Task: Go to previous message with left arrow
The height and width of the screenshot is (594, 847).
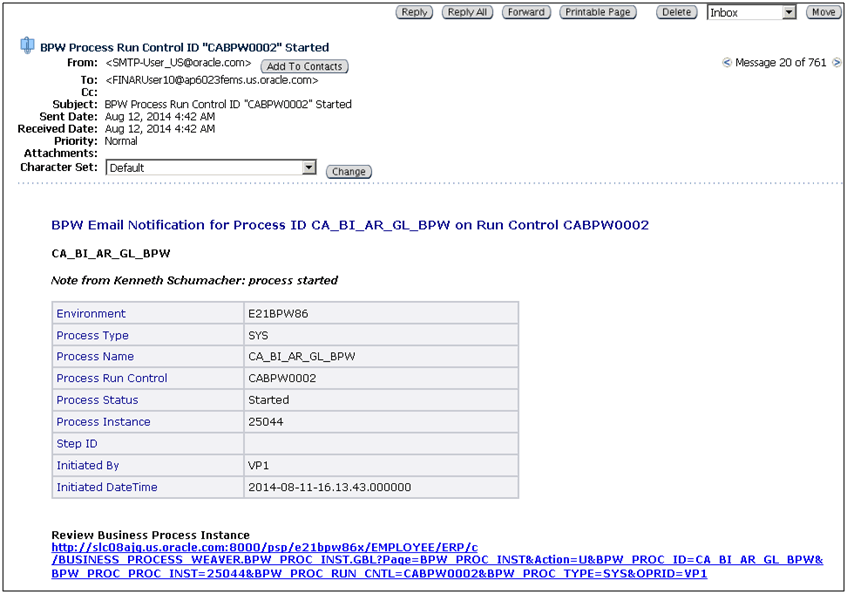Action: (x=726, y=61)
